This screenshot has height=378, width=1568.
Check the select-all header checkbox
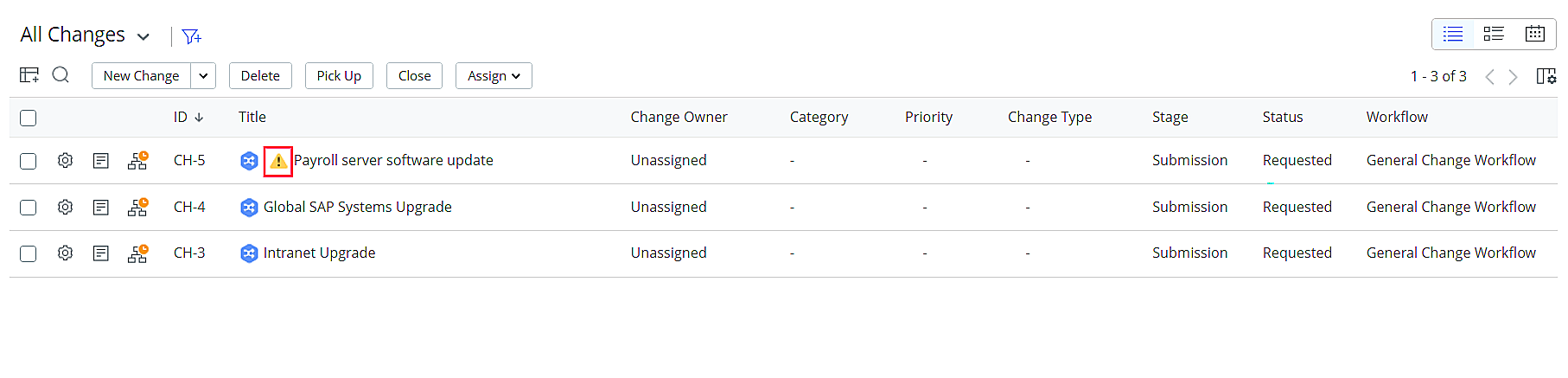29,118
